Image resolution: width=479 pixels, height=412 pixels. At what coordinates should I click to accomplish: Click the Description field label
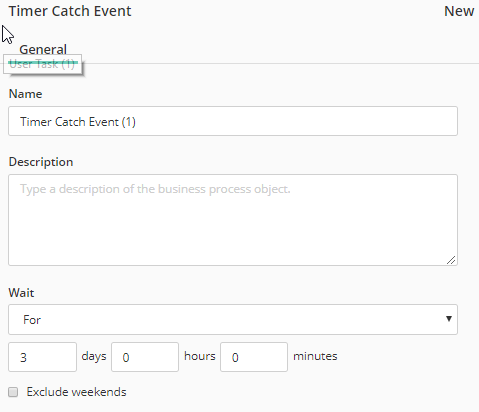pos(41,162)
